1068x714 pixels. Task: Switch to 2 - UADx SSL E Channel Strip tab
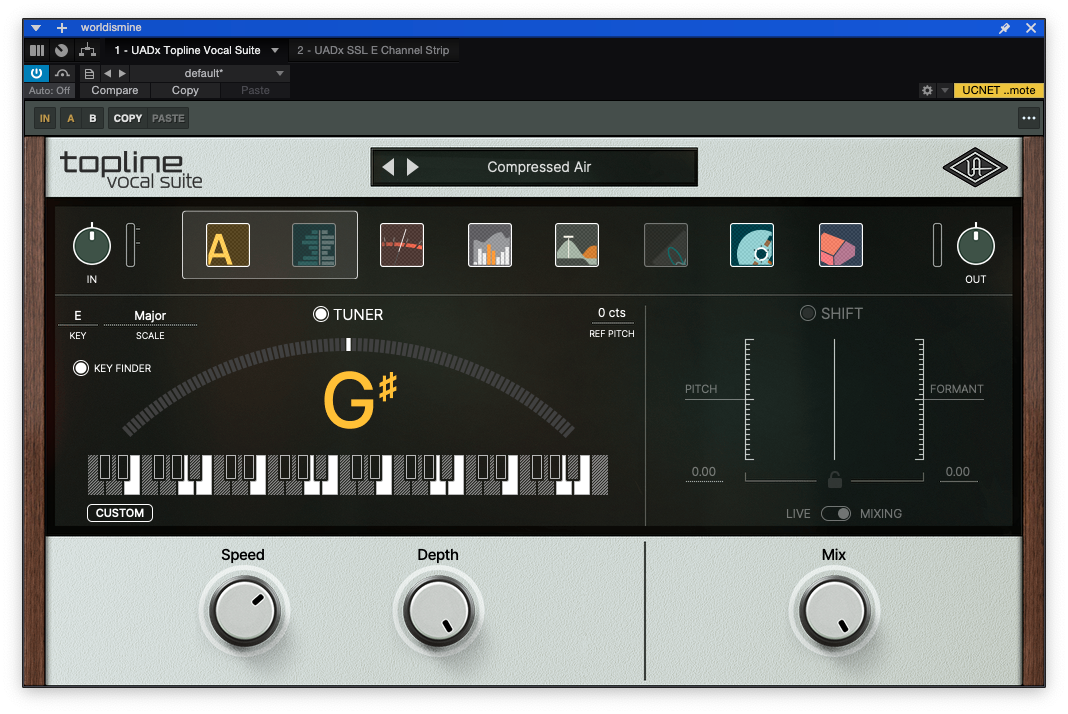point(373,50)
